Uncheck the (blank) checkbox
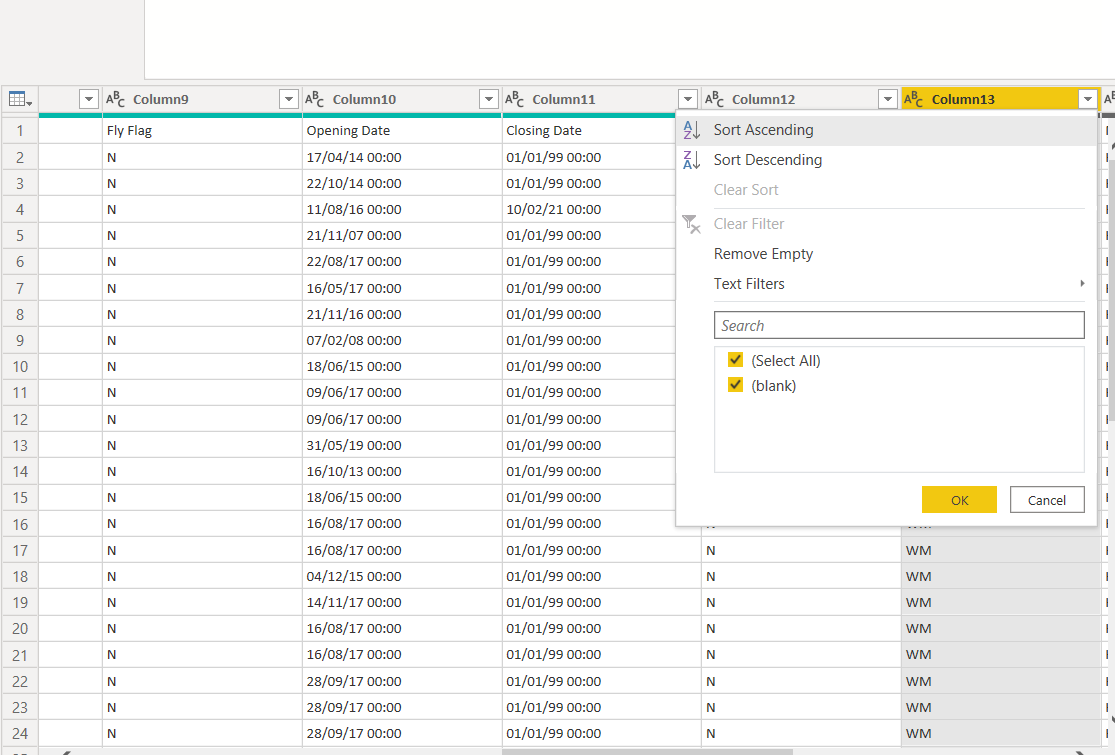Screen dimensions: 1115x755 click(735, 385)
